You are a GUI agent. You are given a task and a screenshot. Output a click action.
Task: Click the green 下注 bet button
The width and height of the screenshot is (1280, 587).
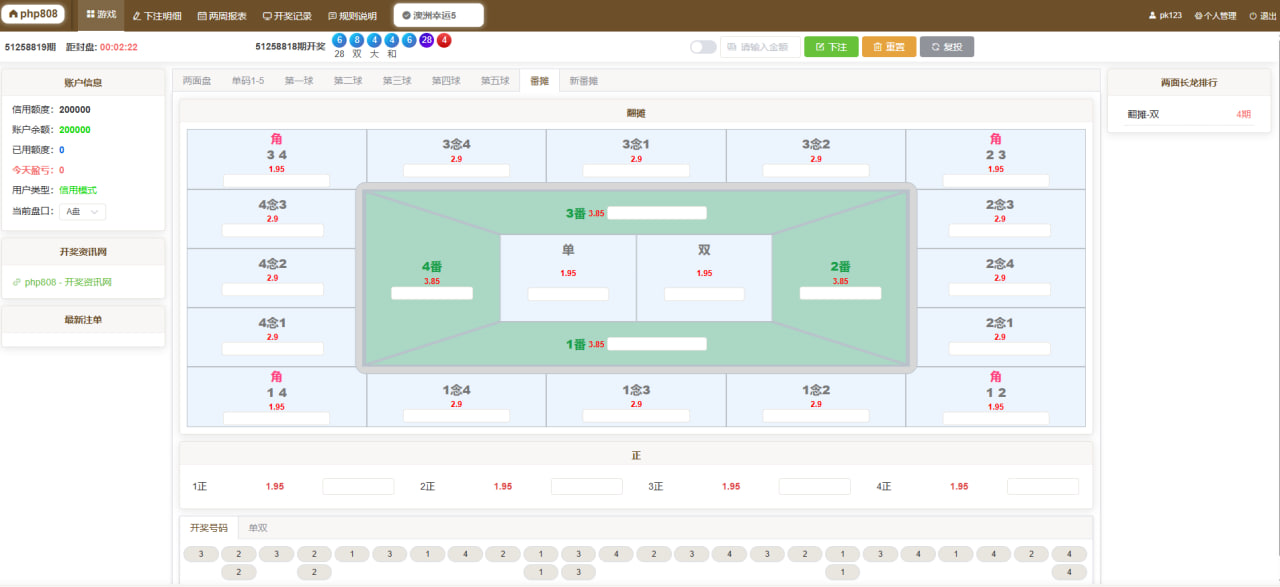tap(831, 47)
